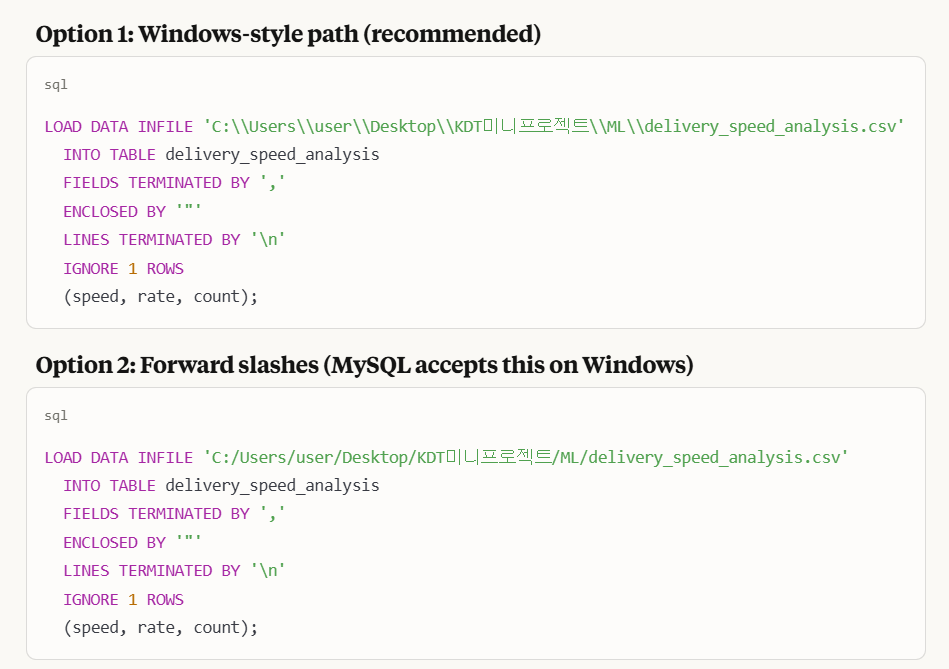Click IGNORE 1 ROWS in Option 2 block
This screenshot has height=669, width=949.
pos(123,600)
